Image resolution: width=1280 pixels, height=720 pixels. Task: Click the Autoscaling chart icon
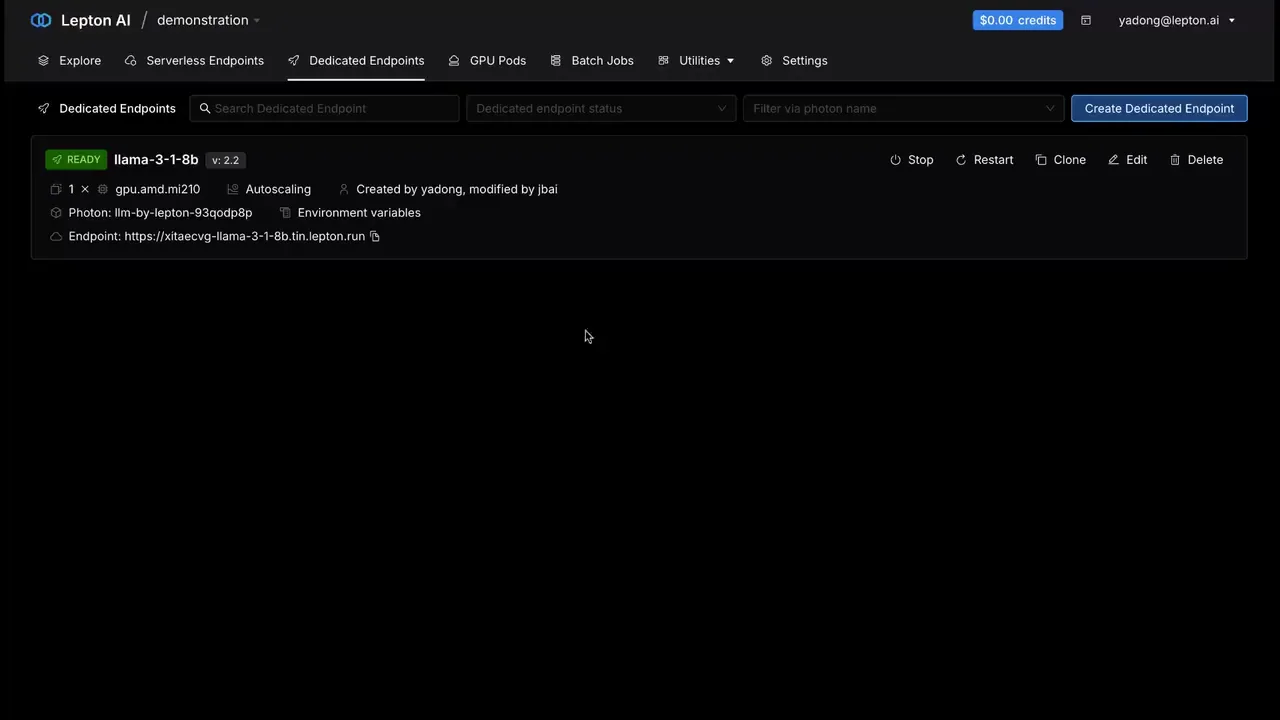(233, 189)
